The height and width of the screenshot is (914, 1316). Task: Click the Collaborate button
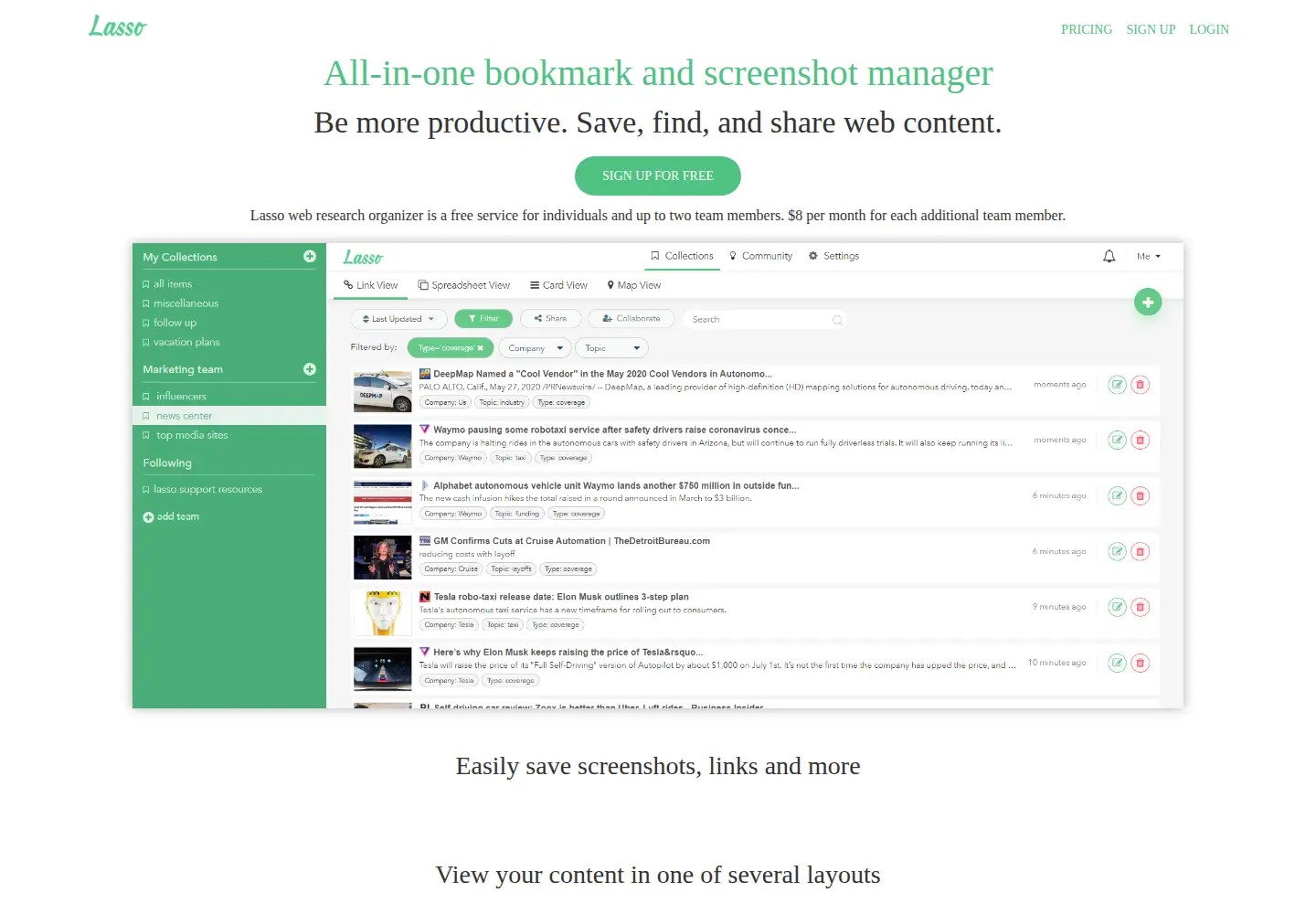[631, 319]
